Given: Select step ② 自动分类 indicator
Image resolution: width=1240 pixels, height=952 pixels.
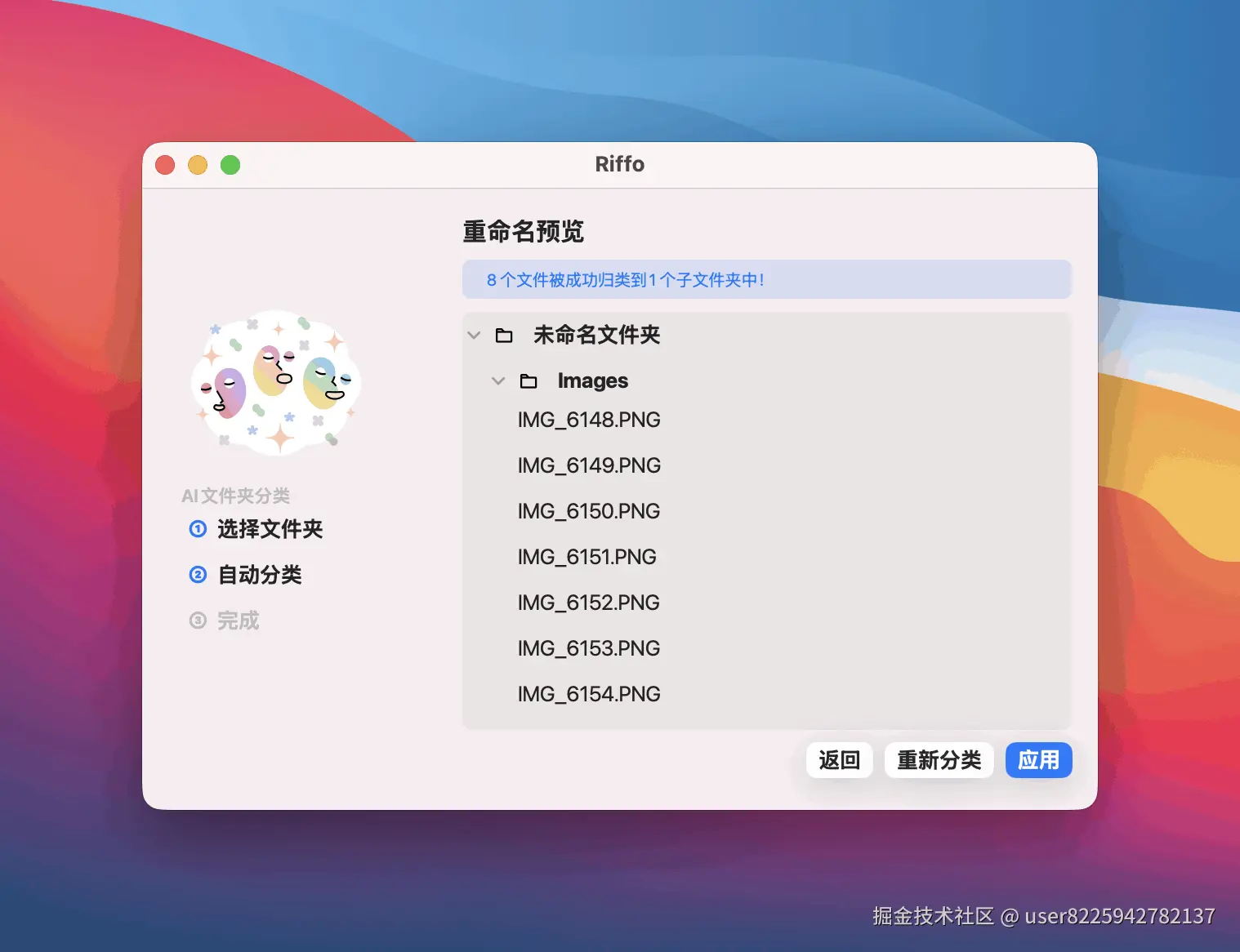Looking at the screenshot, I should (x=198, y=575).
